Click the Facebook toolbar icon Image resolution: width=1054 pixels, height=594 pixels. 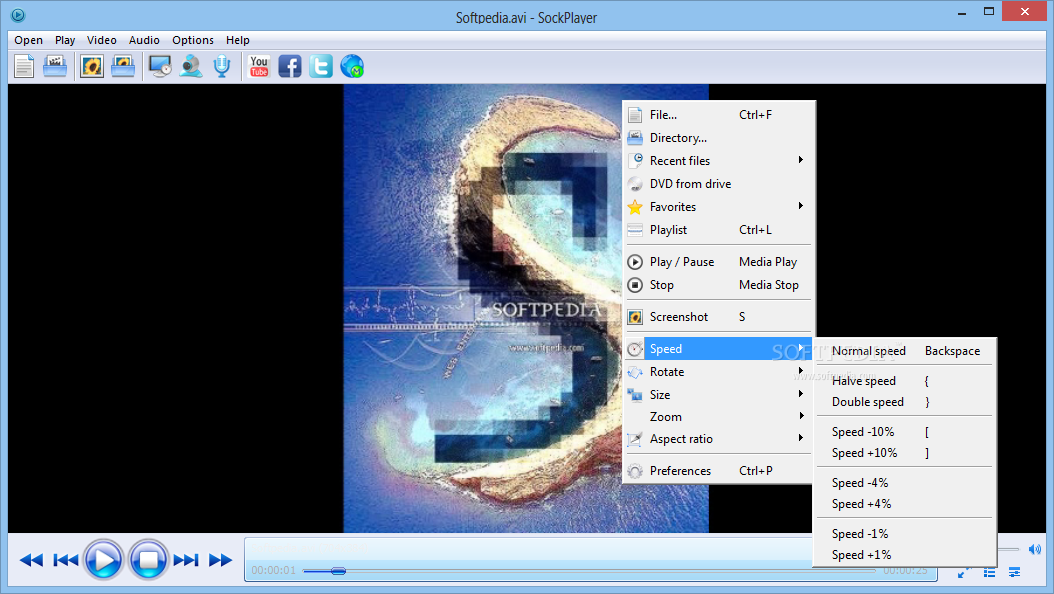[290, 67]
